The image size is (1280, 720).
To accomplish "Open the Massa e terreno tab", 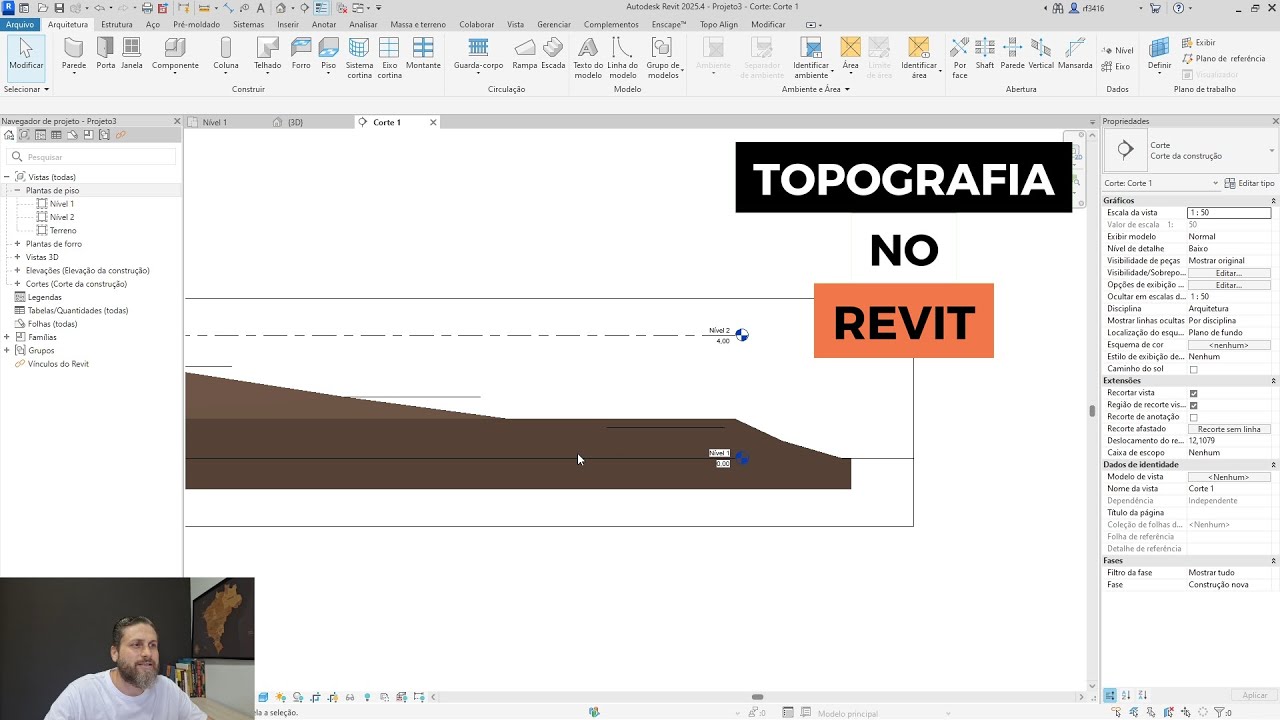I will point(418,24).
